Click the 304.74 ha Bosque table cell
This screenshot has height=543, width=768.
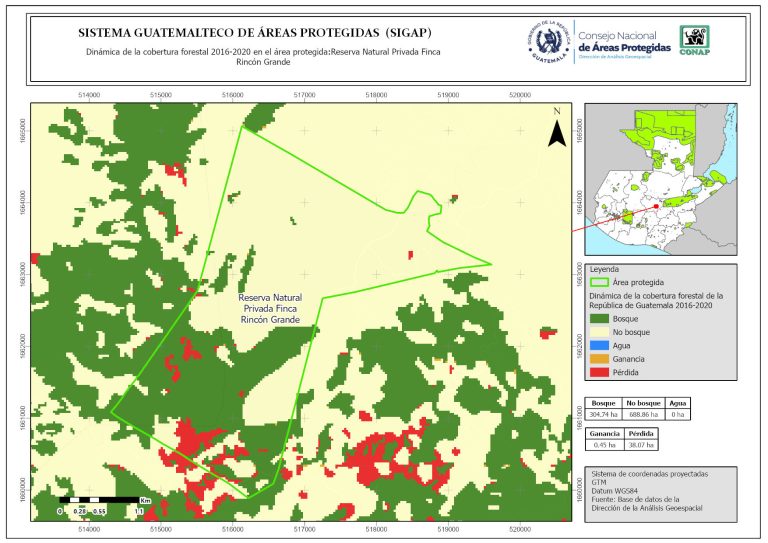[603, 413]
